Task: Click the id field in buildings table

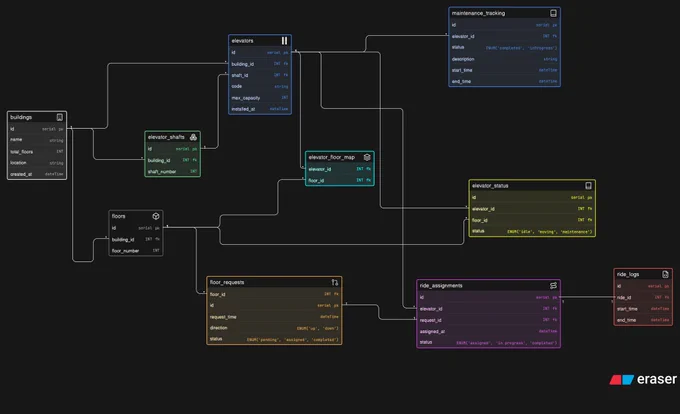Action: (37, 129)
